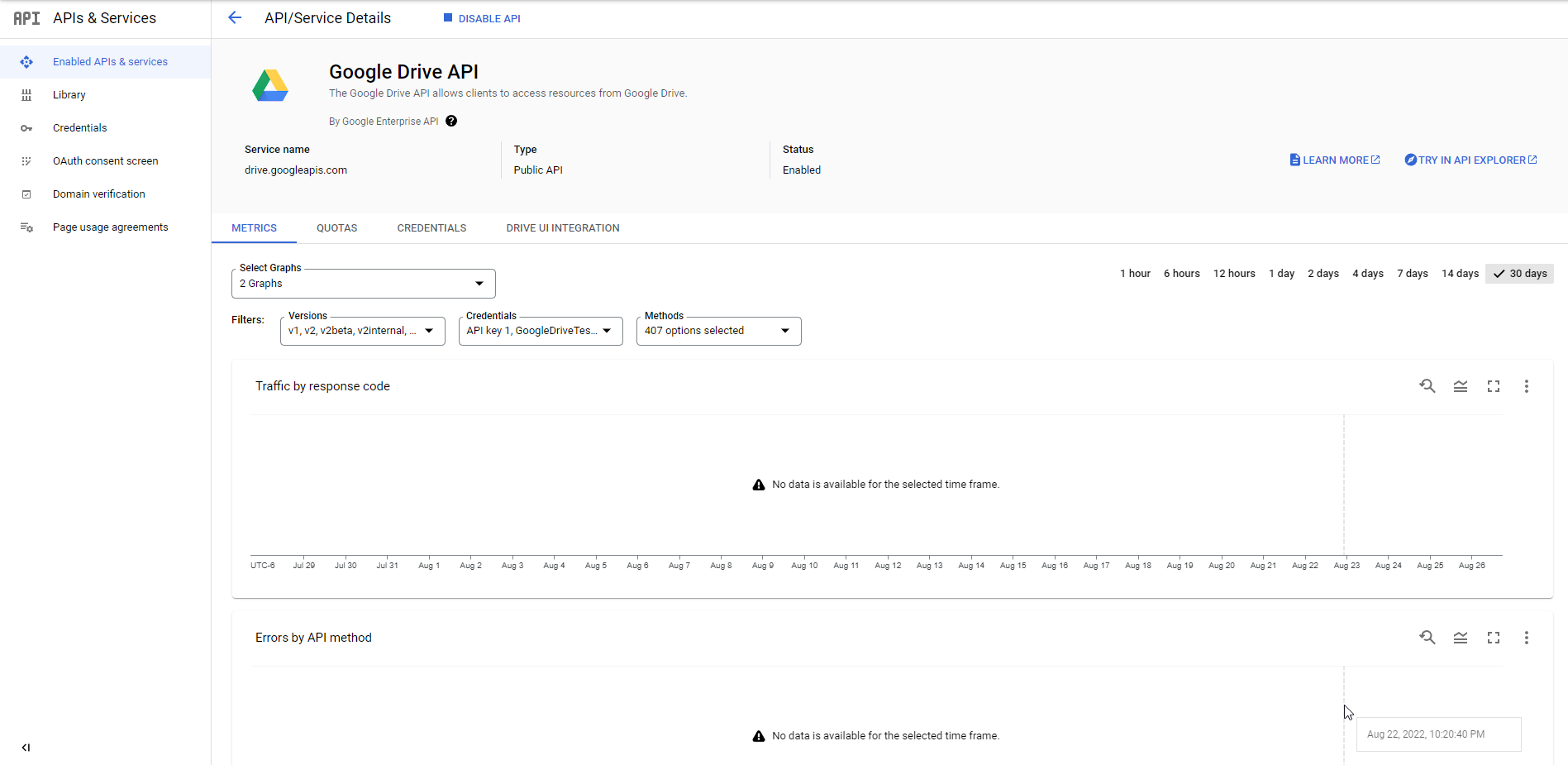
Task: Reset zoom on Traffic by response code chart
Action: click(x=1427, y=386)
